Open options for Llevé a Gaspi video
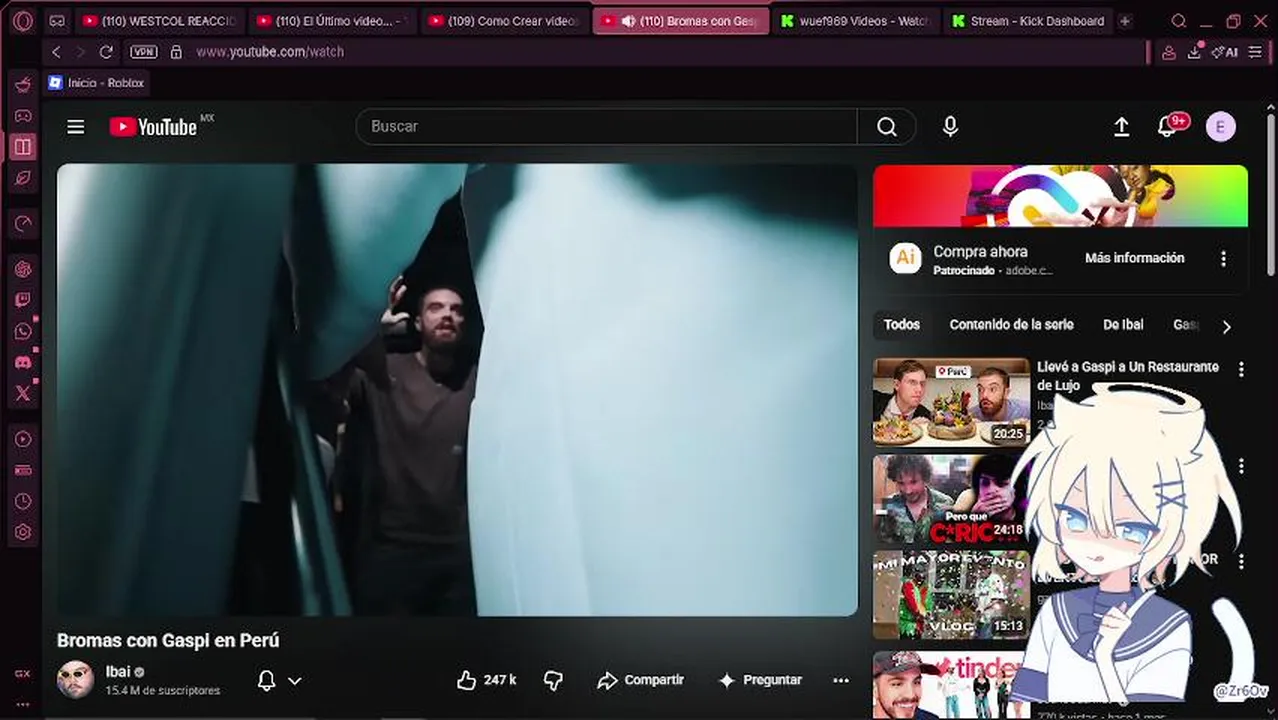This screenshot has width=1278, height=720. (x=1241, y=369)
